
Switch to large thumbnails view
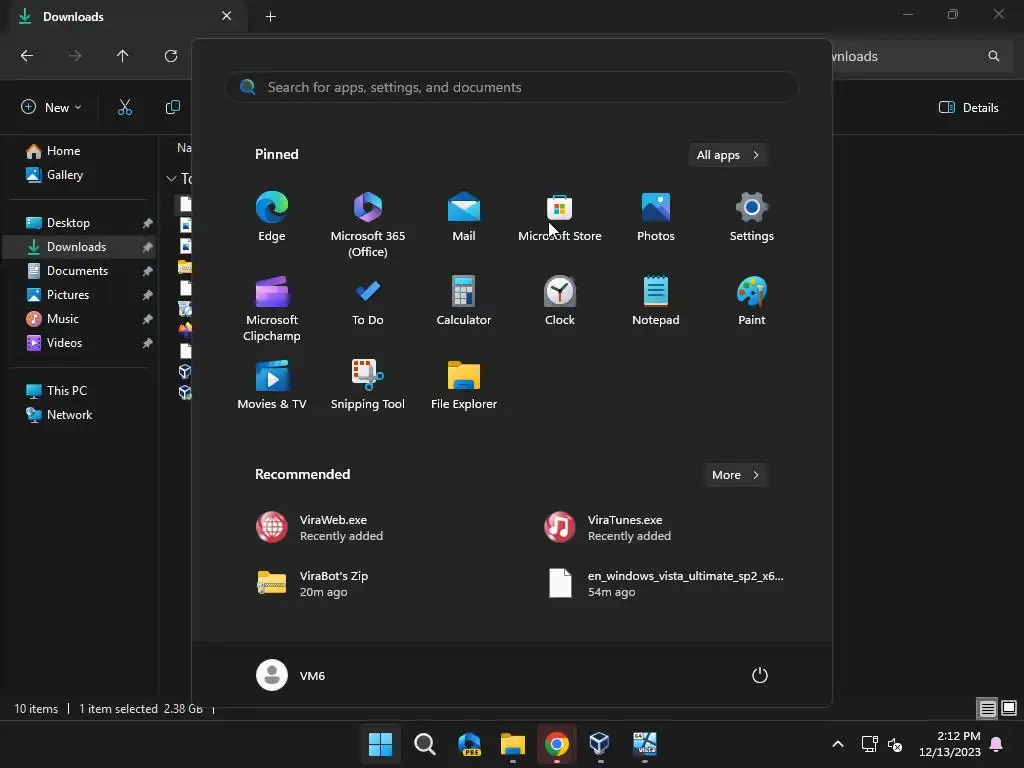(1009, 708)
